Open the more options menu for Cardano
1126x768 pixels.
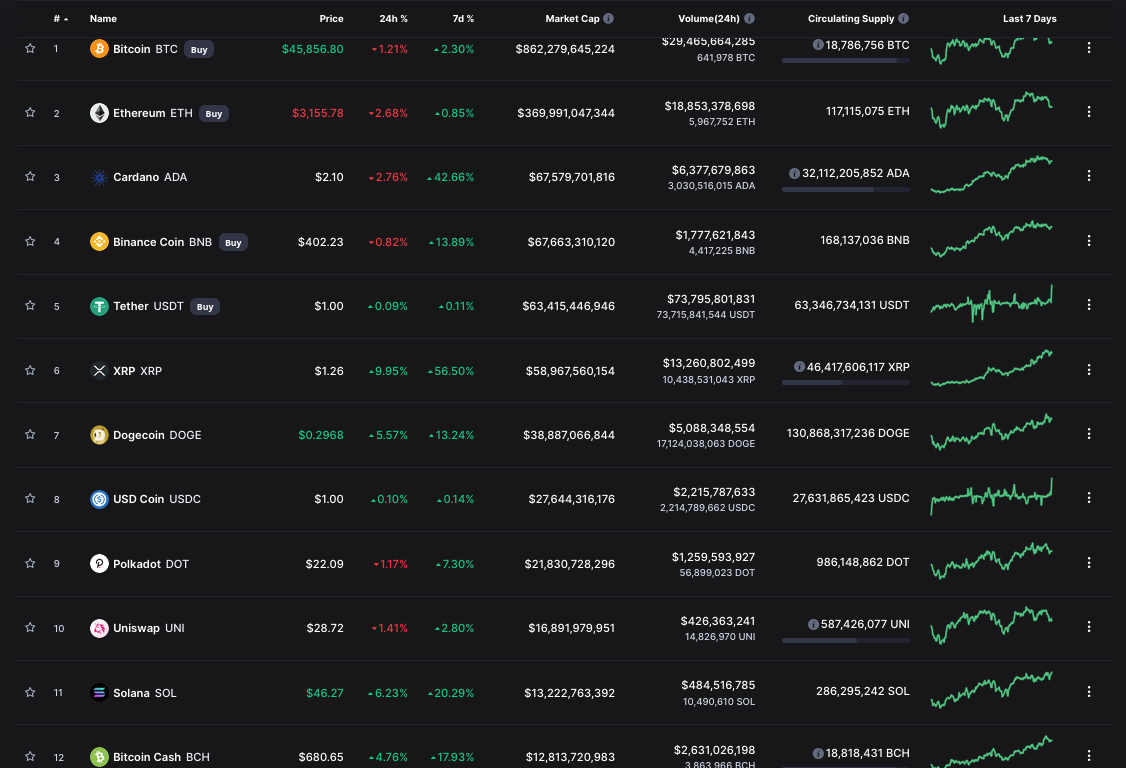pos(1089,175)
